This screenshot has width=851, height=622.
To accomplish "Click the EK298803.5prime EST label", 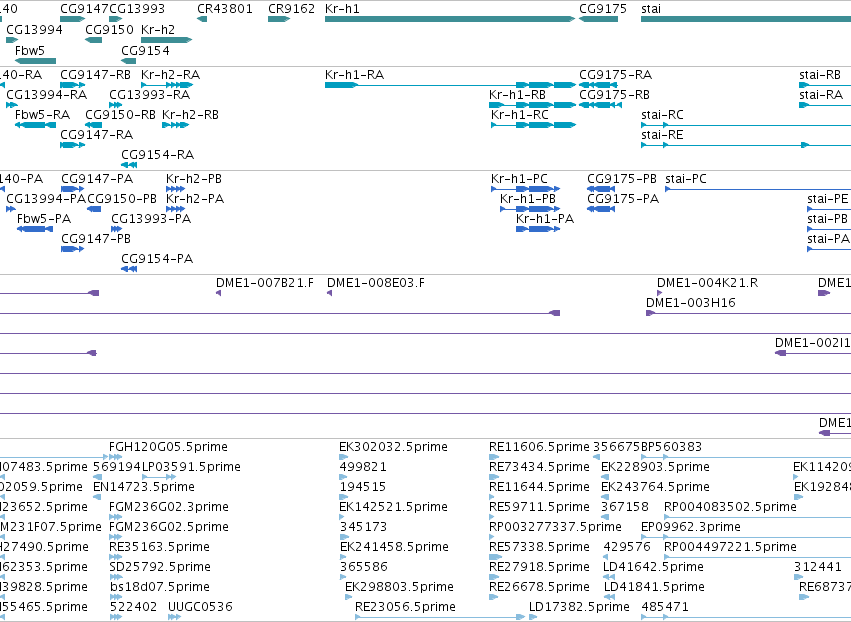I will (x=399, y=587).
